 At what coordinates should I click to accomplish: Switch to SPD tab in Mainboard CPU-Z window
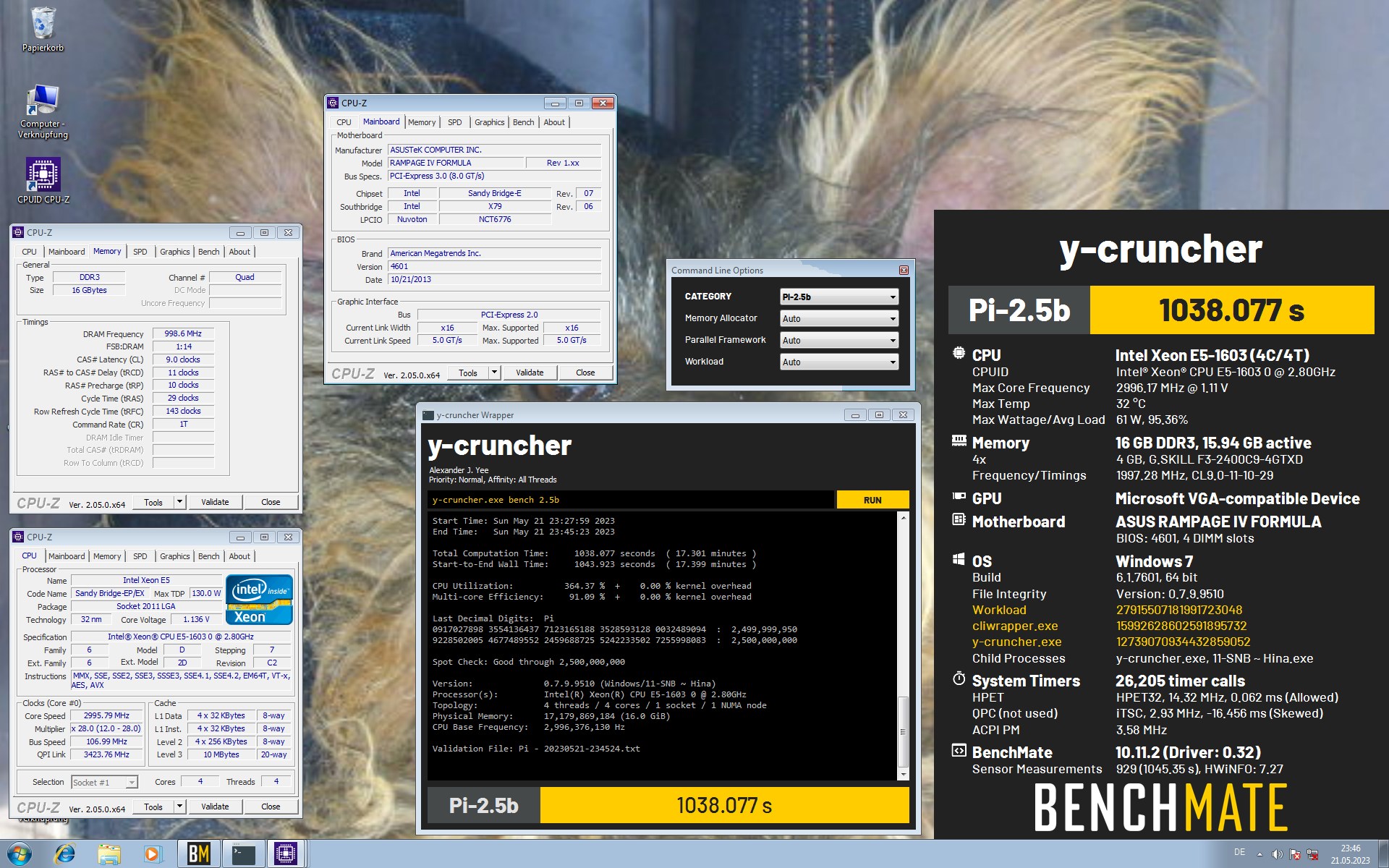[454, 122]
